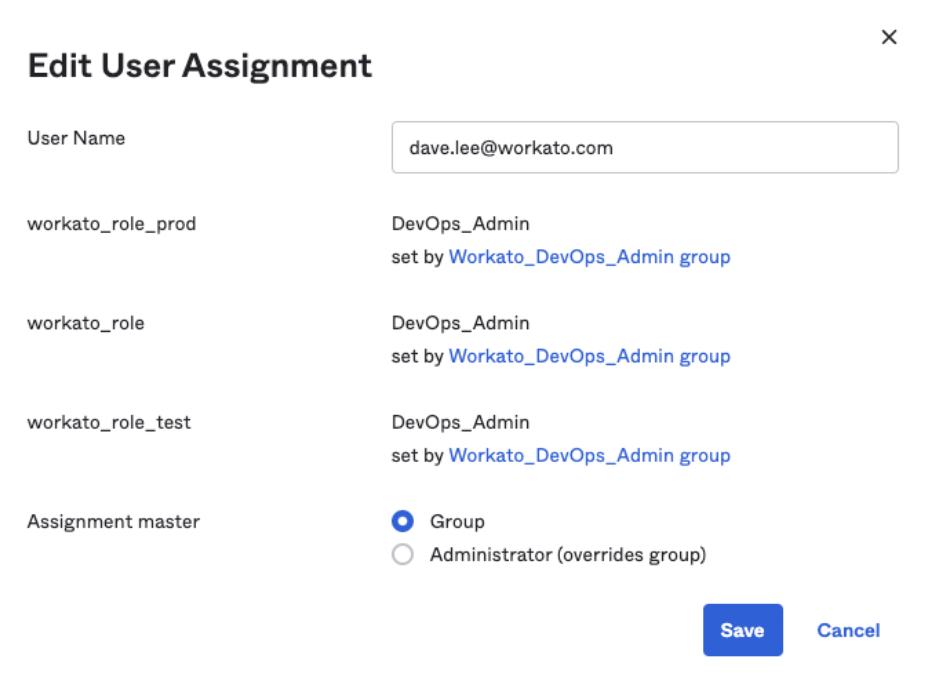The height and width of the screenshot is (684, 928).
Task: Open the group link for workato_role
Action: coord(589,356)
